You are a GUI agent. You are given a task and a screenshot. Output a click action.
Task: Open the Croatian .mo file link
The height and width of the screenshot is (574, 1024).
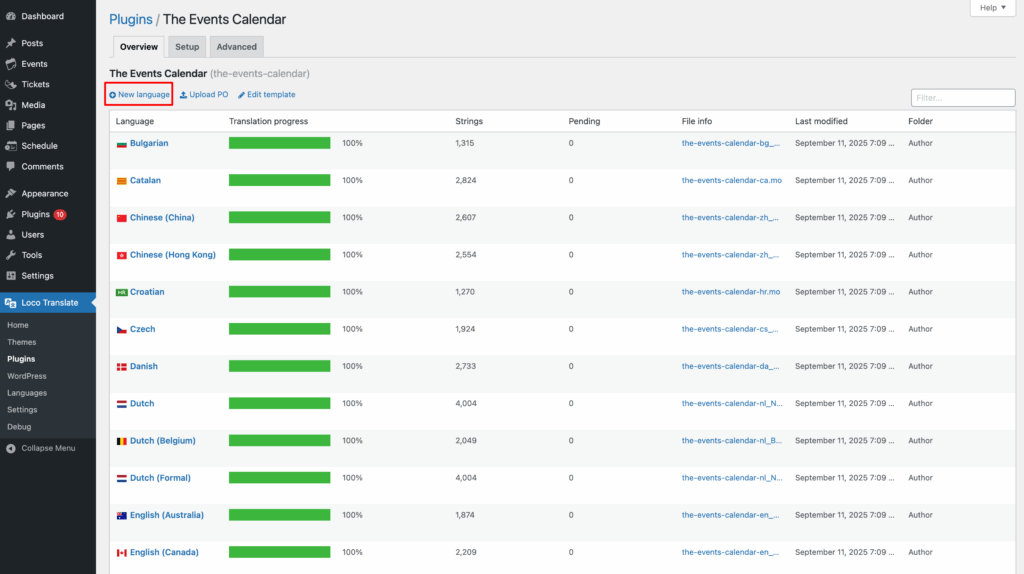click(730, 292)
